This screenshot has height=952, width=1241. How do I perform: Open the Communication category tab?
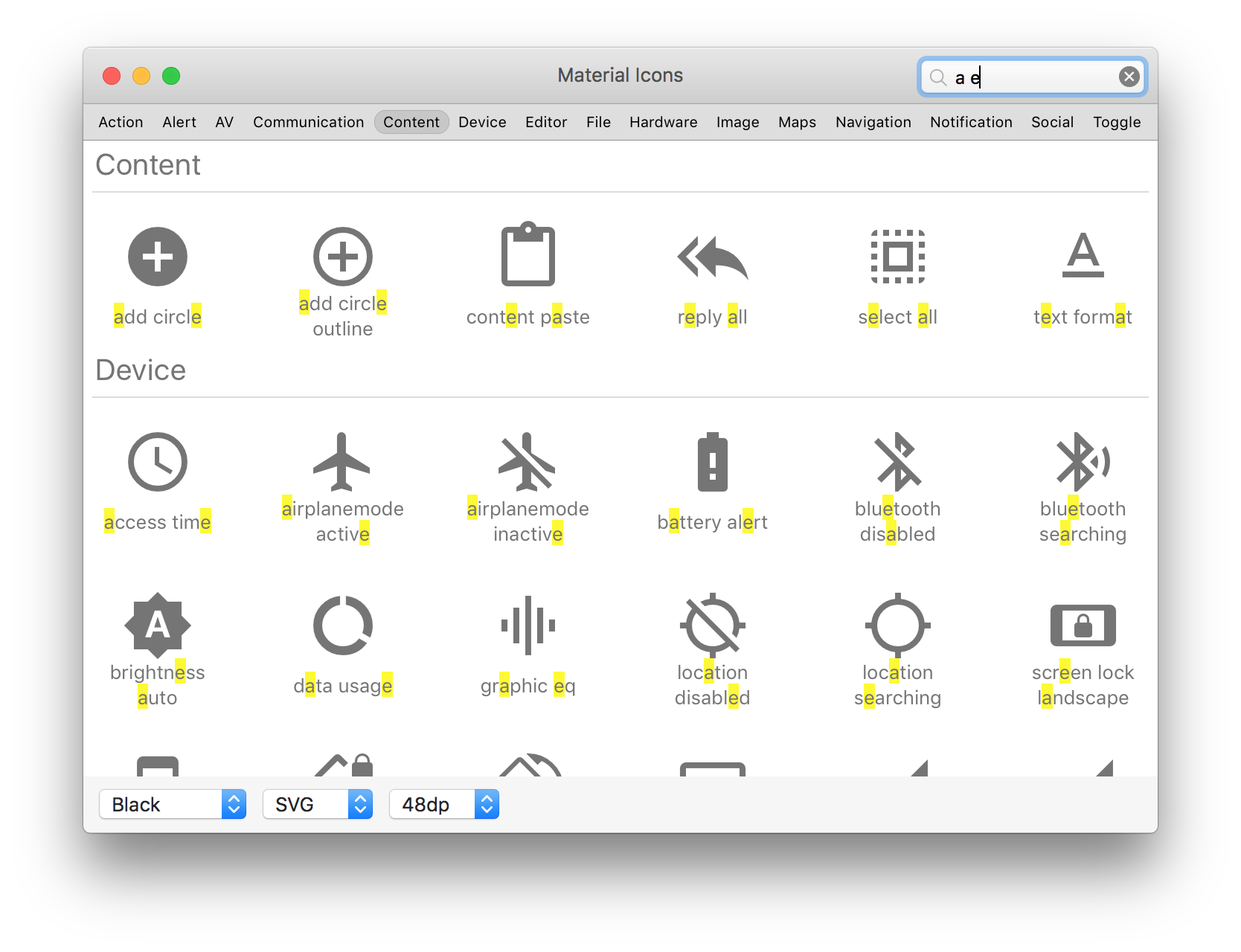click(309, 122)
